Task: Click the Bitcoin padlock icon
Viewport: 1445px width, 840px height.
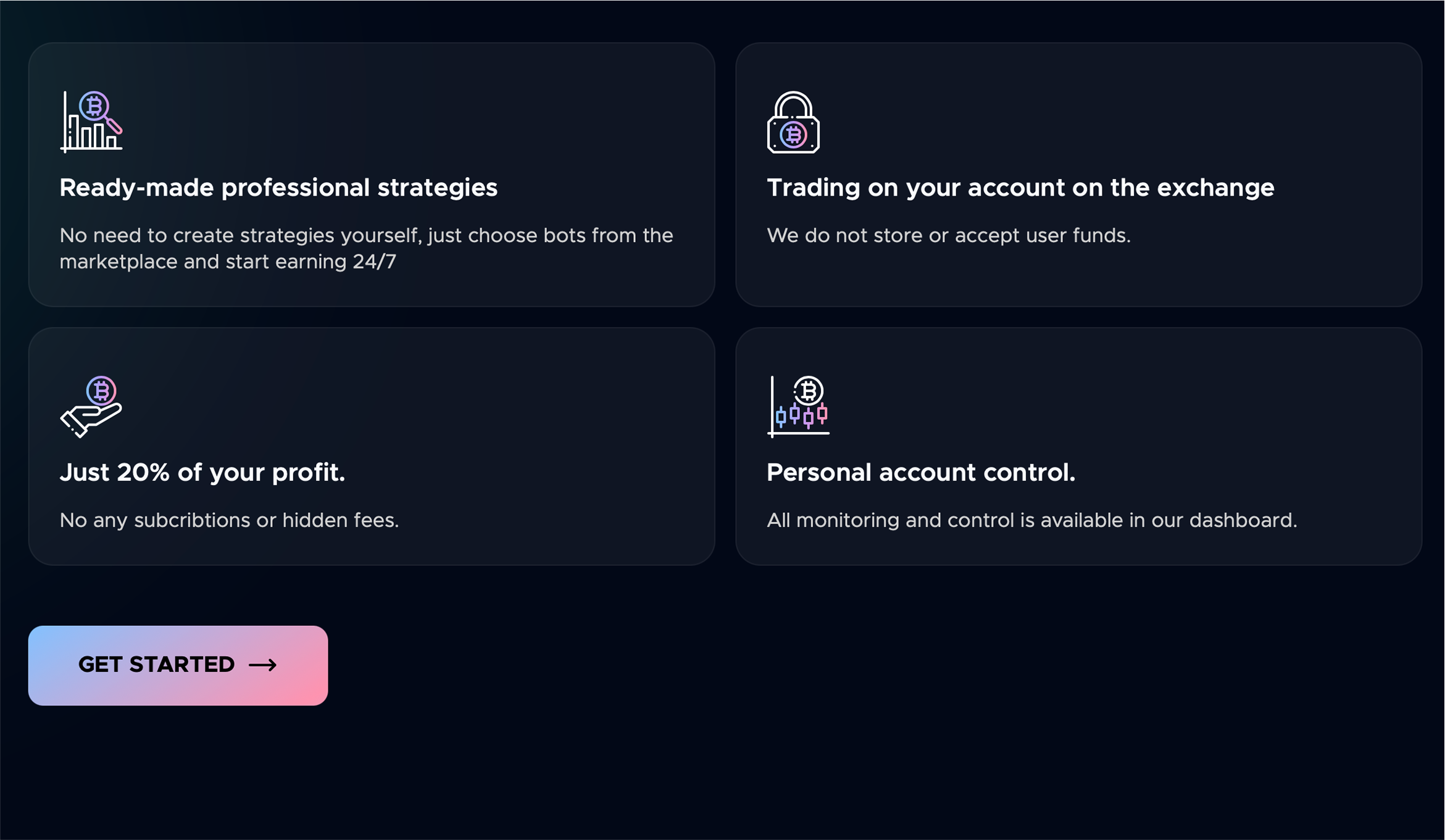Action: (793, 122)
